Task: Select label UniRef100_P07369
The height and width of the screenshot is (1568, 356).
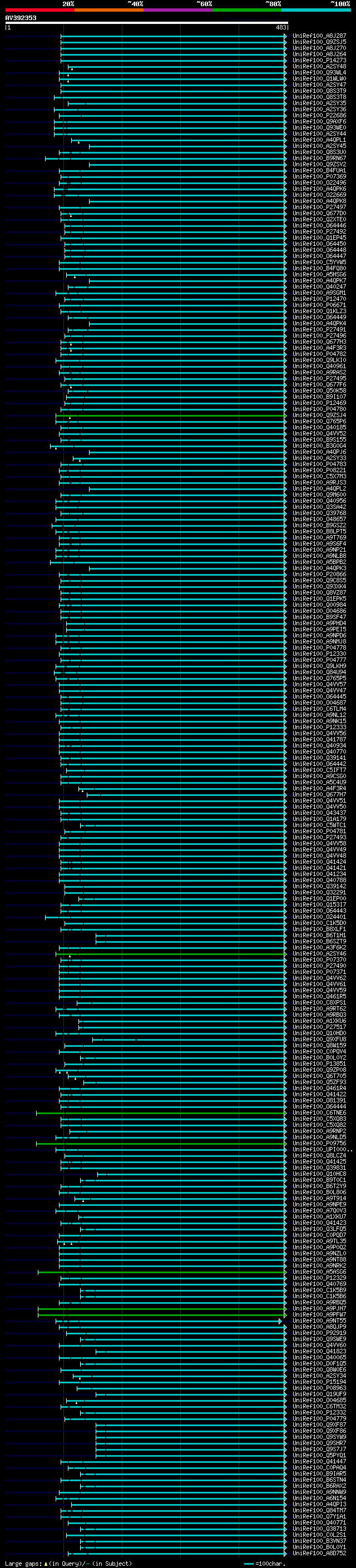Action: click(x=319, y=176)
